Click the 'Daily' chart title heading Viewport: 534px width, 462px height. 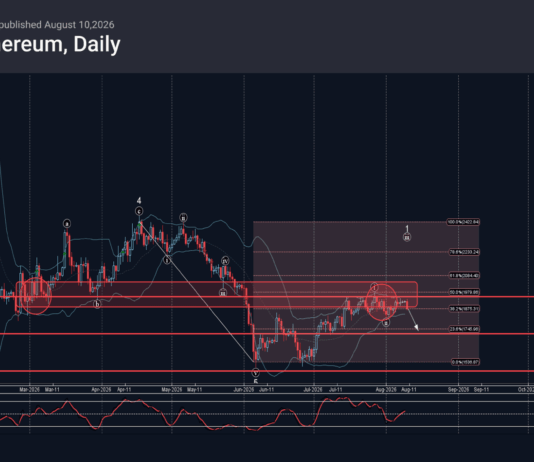point(97,45)
